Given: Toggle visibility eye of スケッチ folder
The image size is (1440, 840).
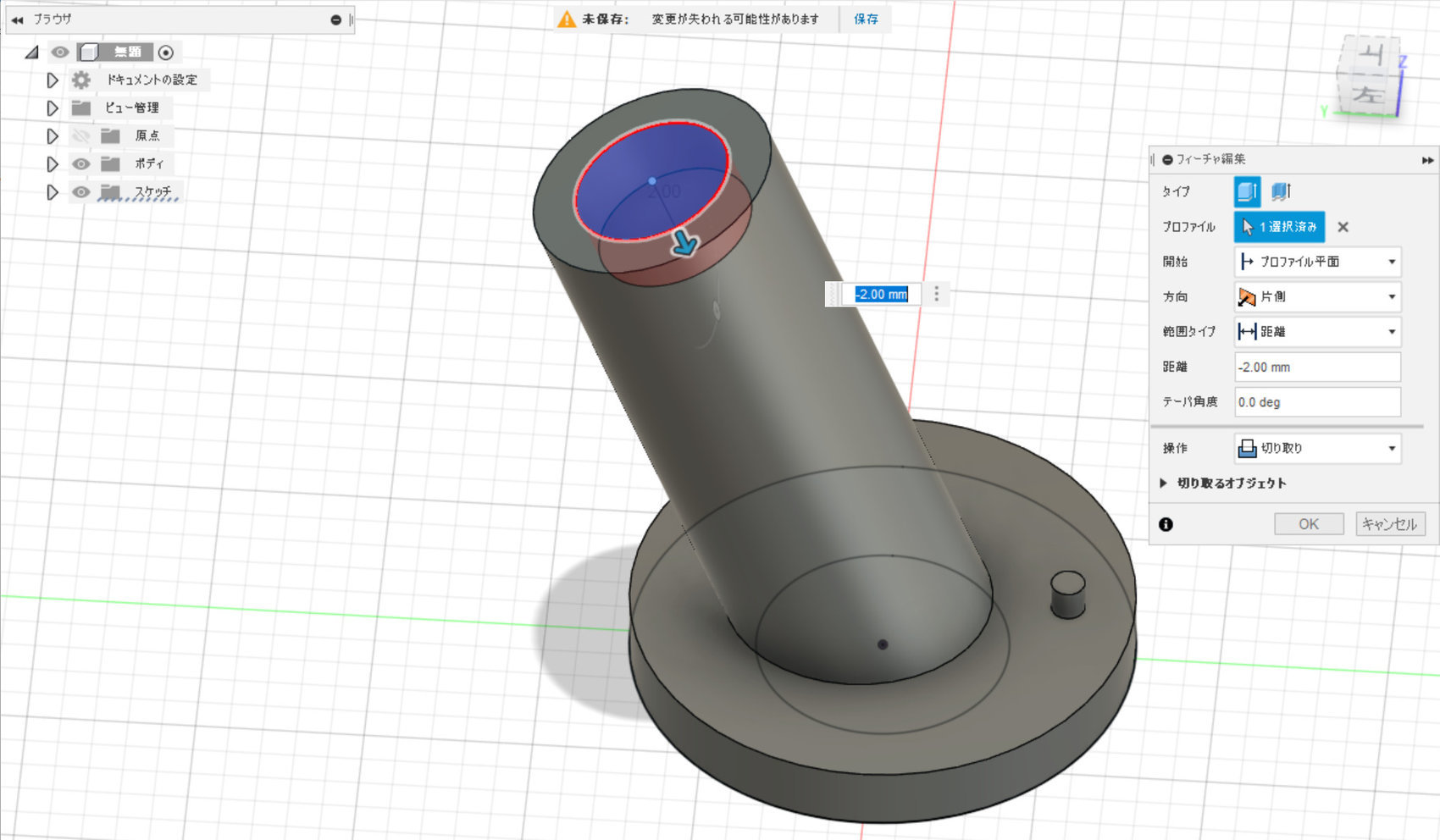Looking at the screenshot, I should 80,192.
